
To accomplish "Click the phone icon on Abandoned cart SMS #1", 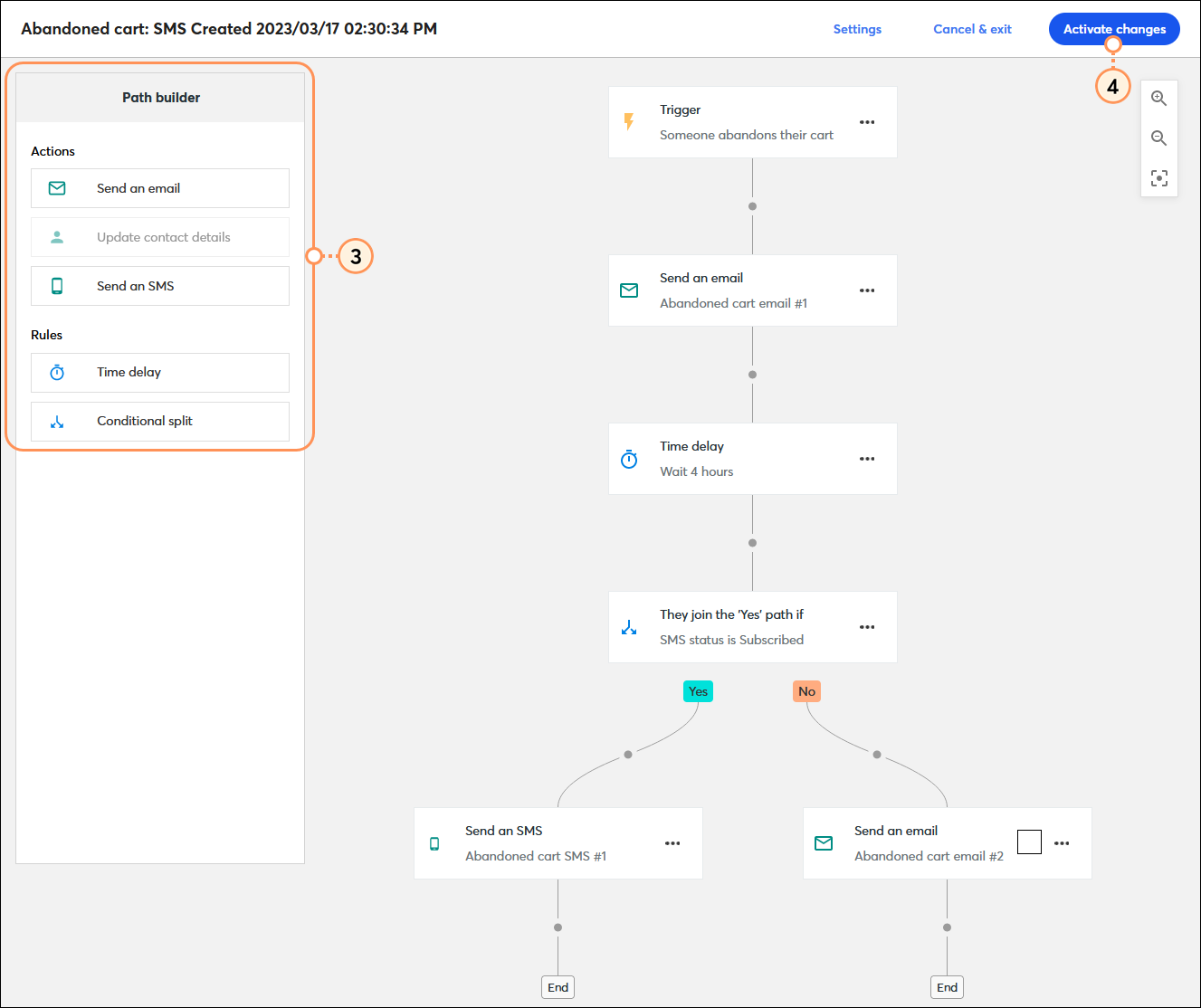I will click(x=434, y=843).
